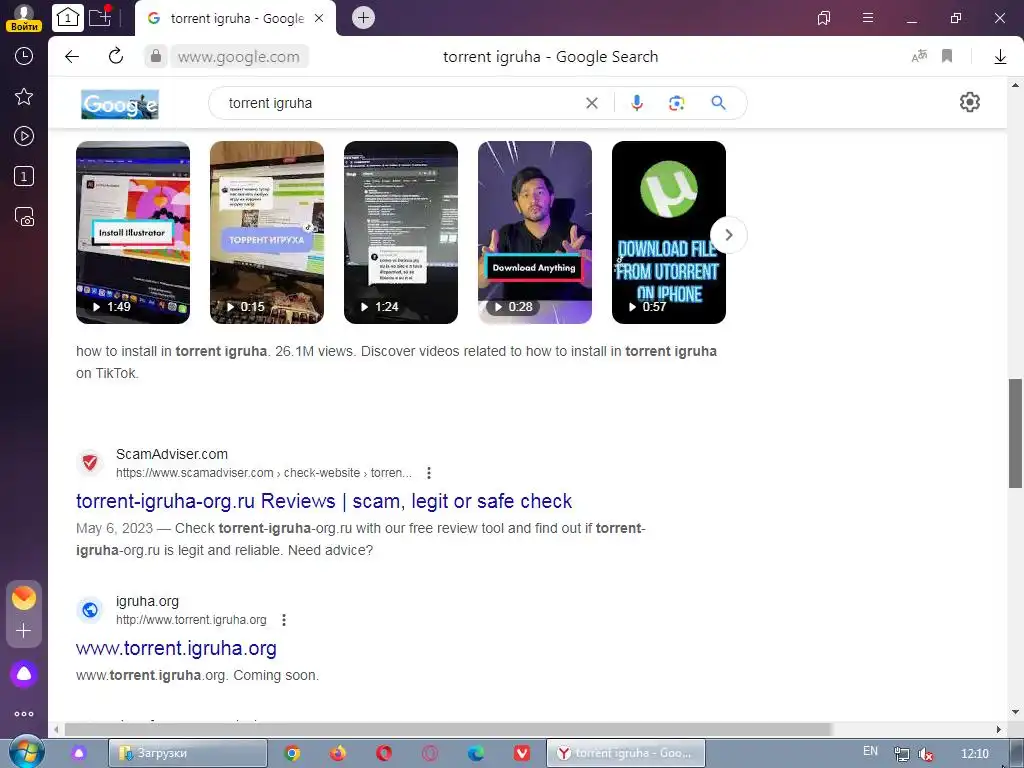Open the history clock icon in sidebar
Image resolution: width=1024 pixels, height=768 pixels.
(x=24, y=56)
